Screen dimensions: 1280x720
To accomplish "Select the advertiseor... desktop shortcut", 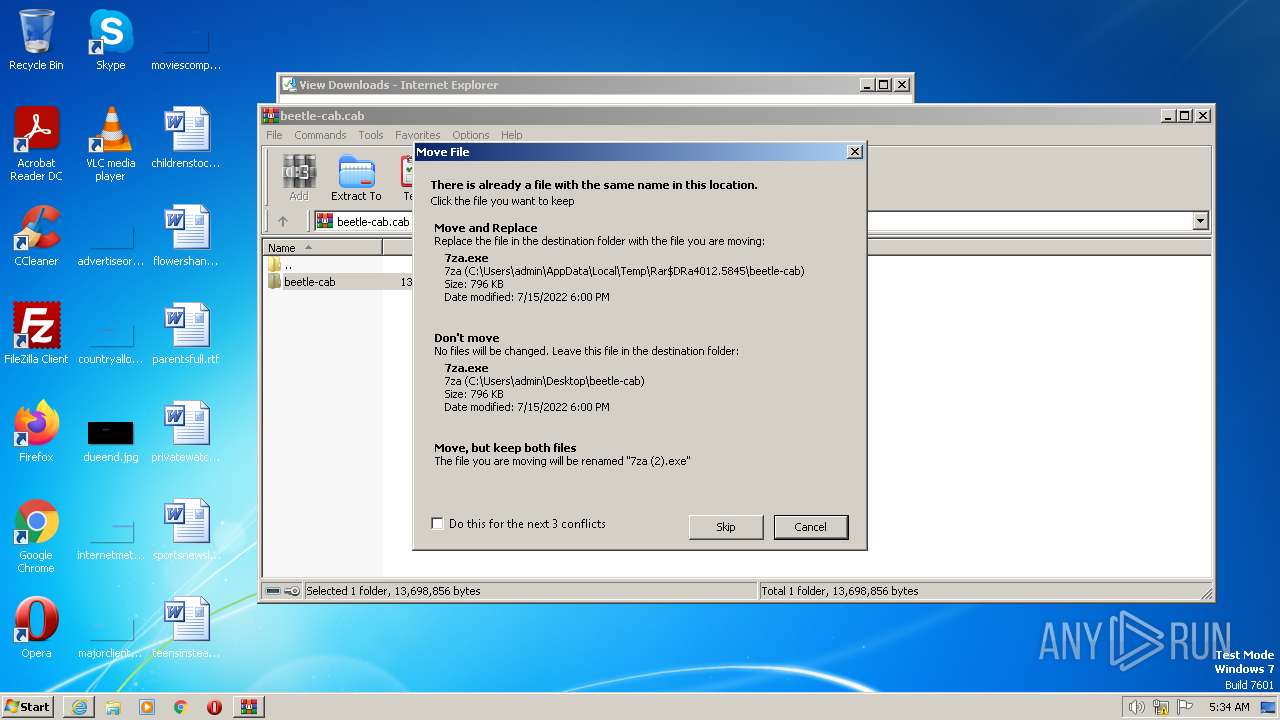I will 110,244.
